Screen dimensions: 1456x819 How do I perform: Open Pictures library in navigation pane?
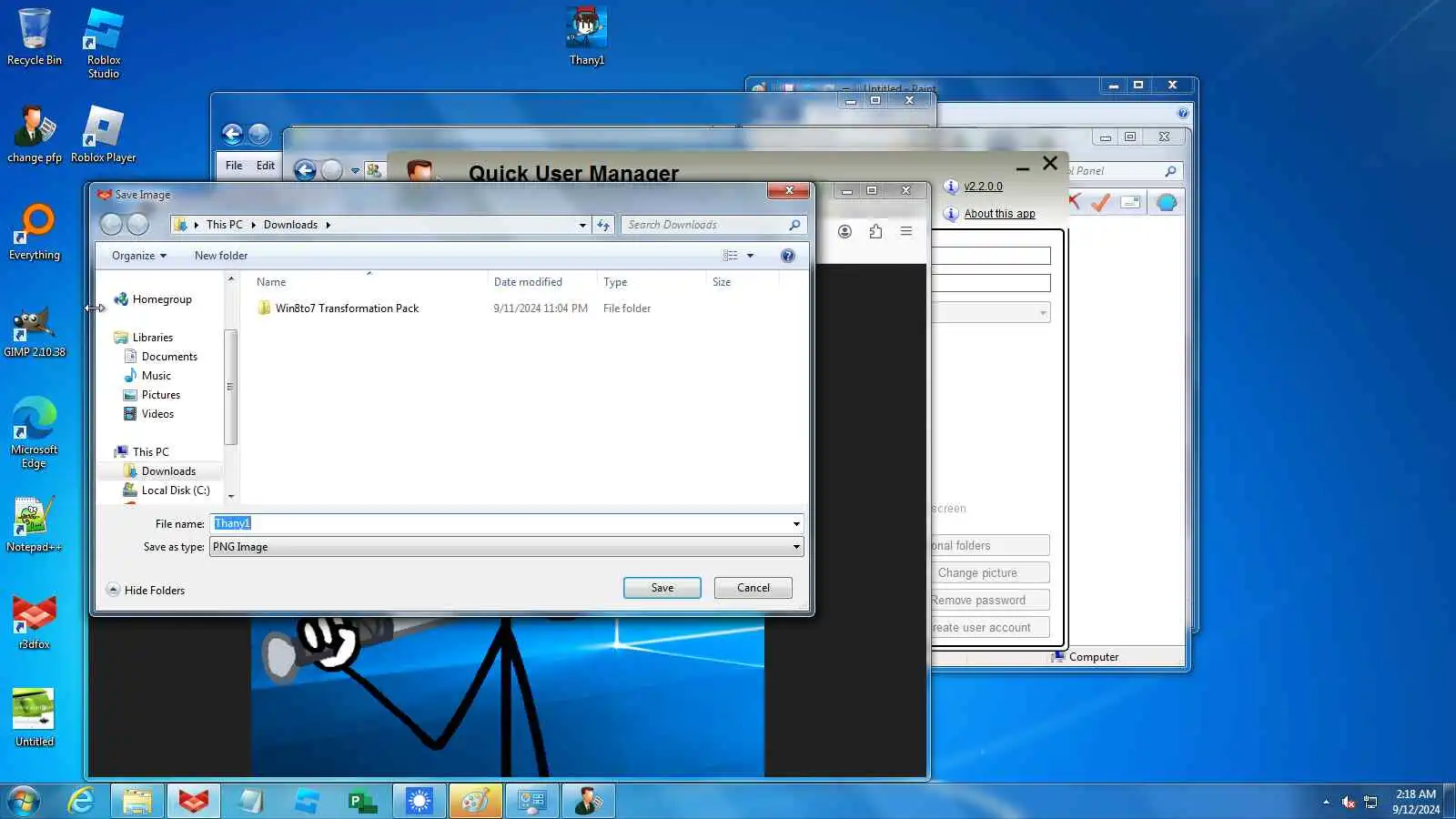pos(160,395)
